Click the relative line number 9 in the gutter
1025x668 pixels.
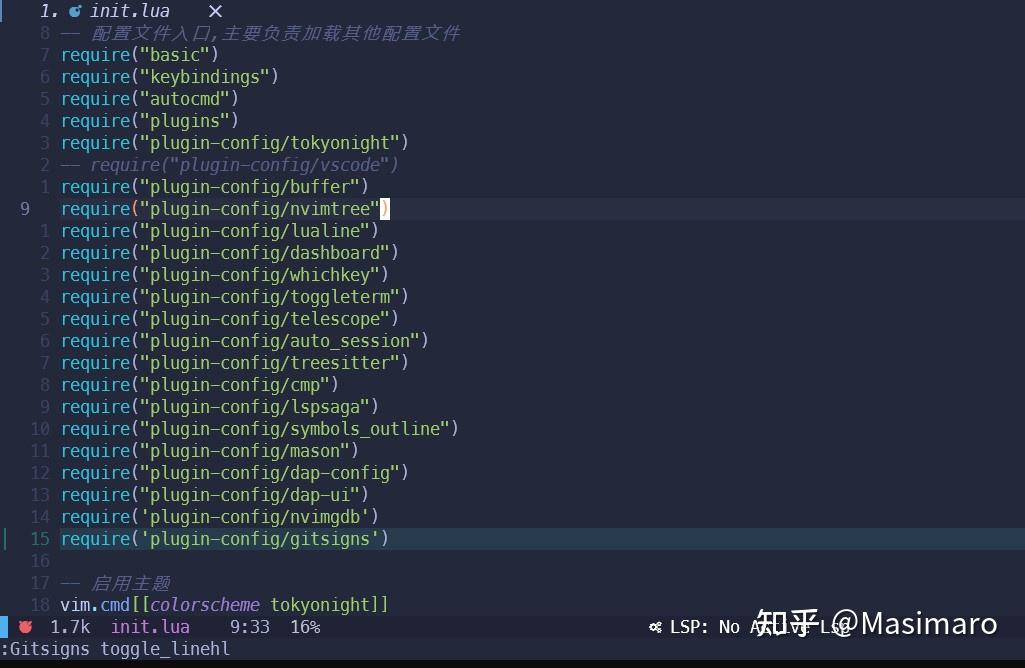click(x=24, y=208)
